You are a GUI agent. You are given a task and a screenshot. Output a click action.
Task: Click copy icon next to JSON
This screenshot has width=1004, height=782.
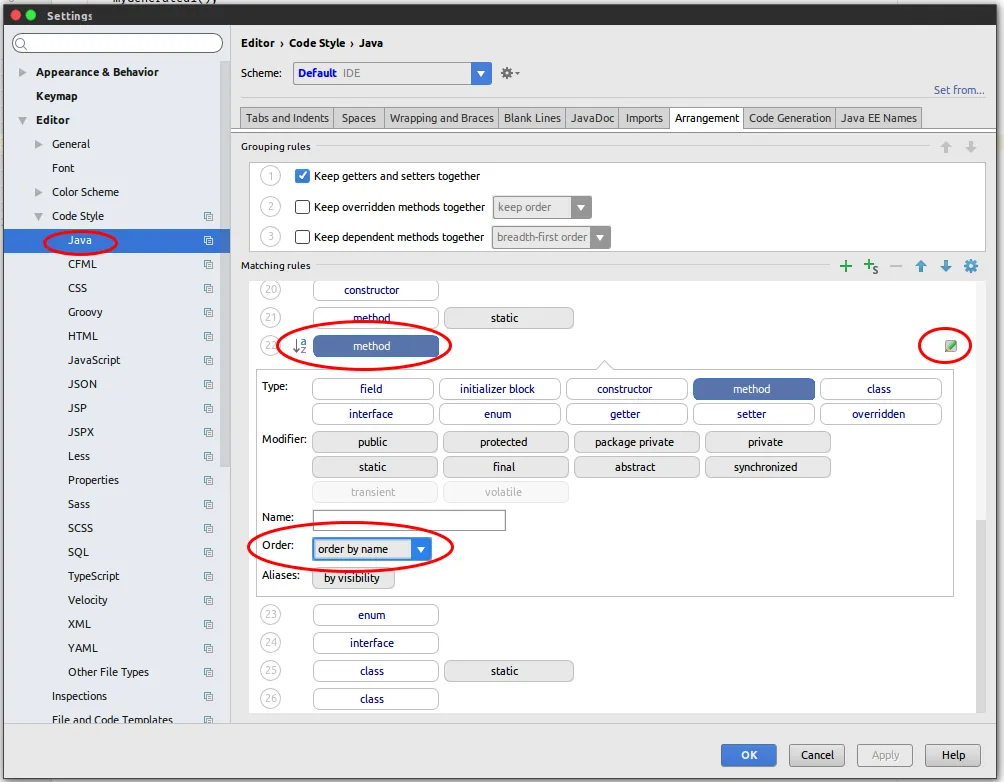coord(208,384)
